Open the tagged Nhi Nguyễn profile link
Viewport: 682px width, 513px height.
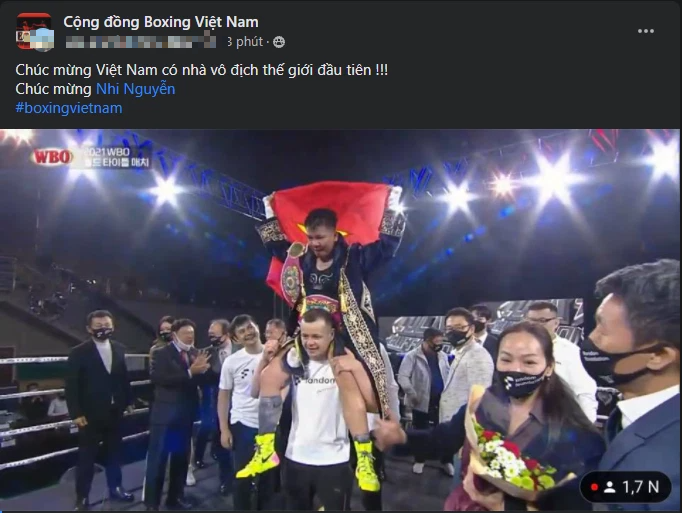click(135, 89)
